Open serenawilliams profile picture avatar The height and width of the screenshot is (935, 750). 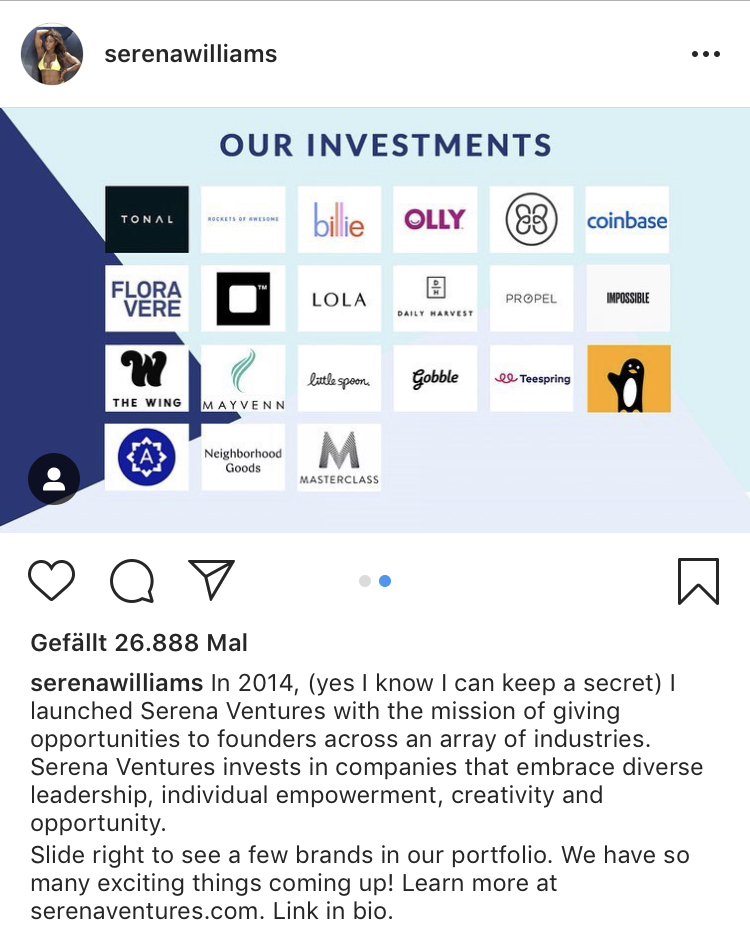(x=52, y=54)
